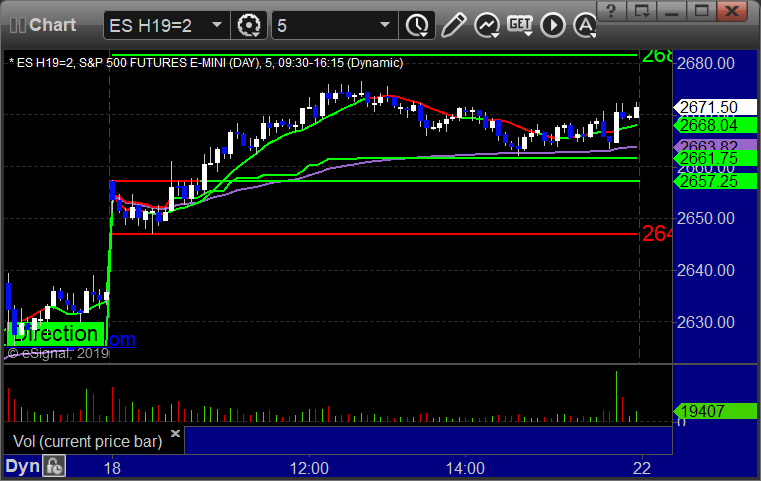This screenshot has width=761, height=481.
Task: Open the symbol settings gear menu
Action: [x=249, y=25]
